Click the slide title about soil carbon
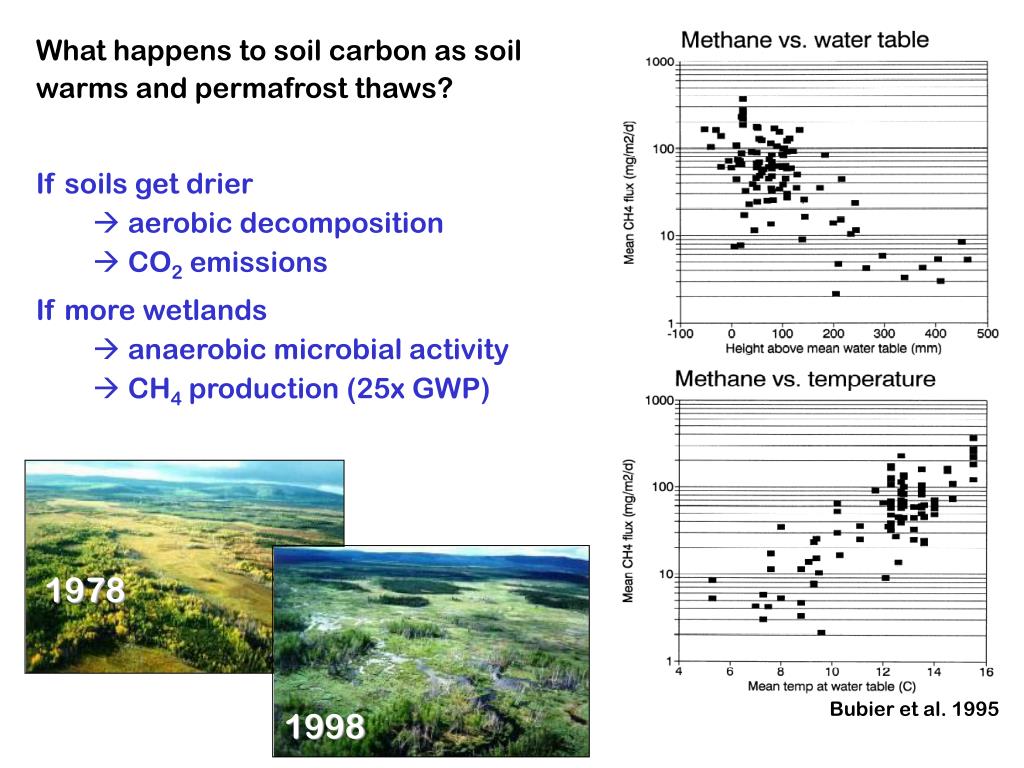Screen dimensions: 1024x768 (278, 69)
